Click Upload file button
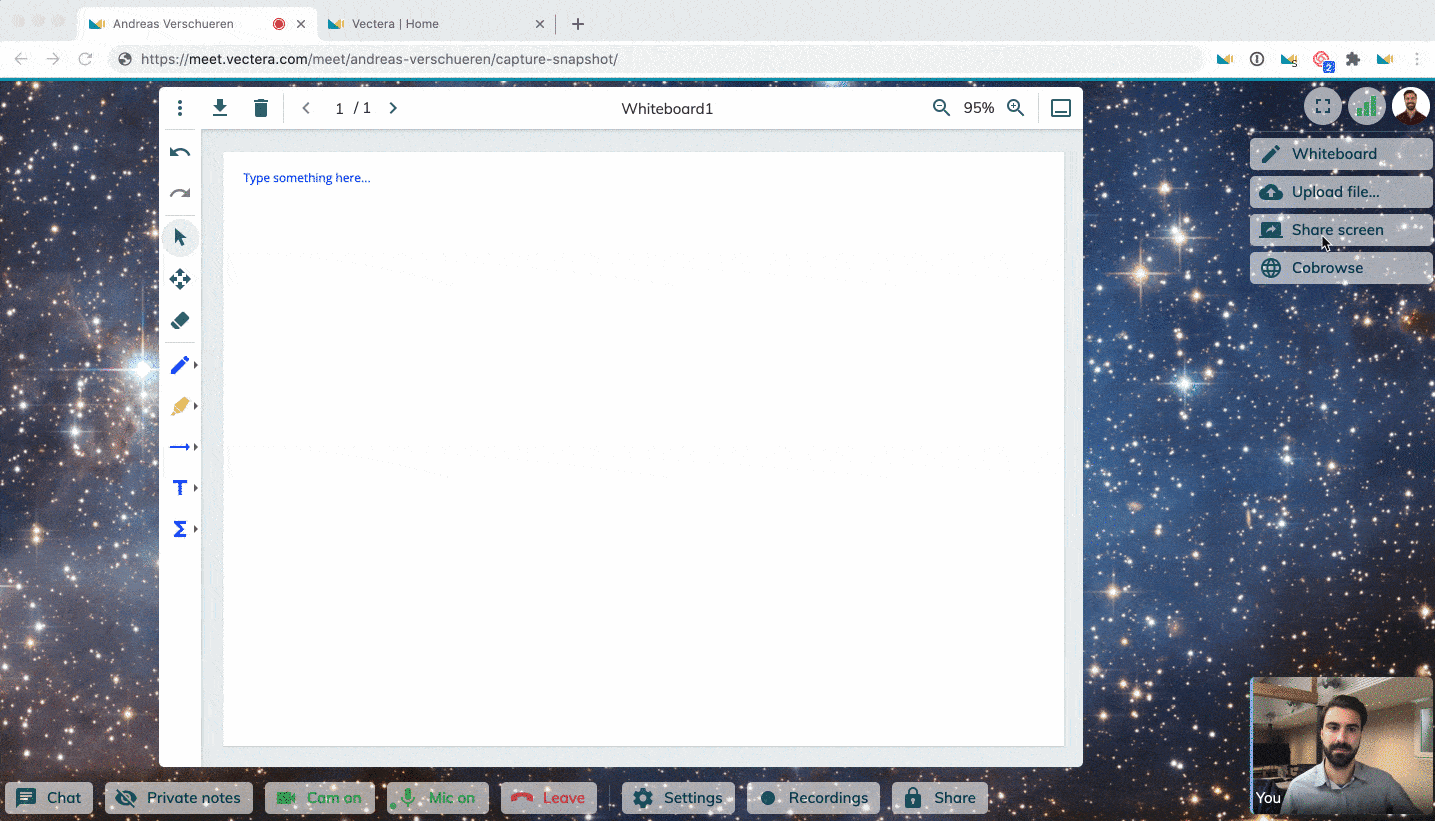 click(1341, 192)
